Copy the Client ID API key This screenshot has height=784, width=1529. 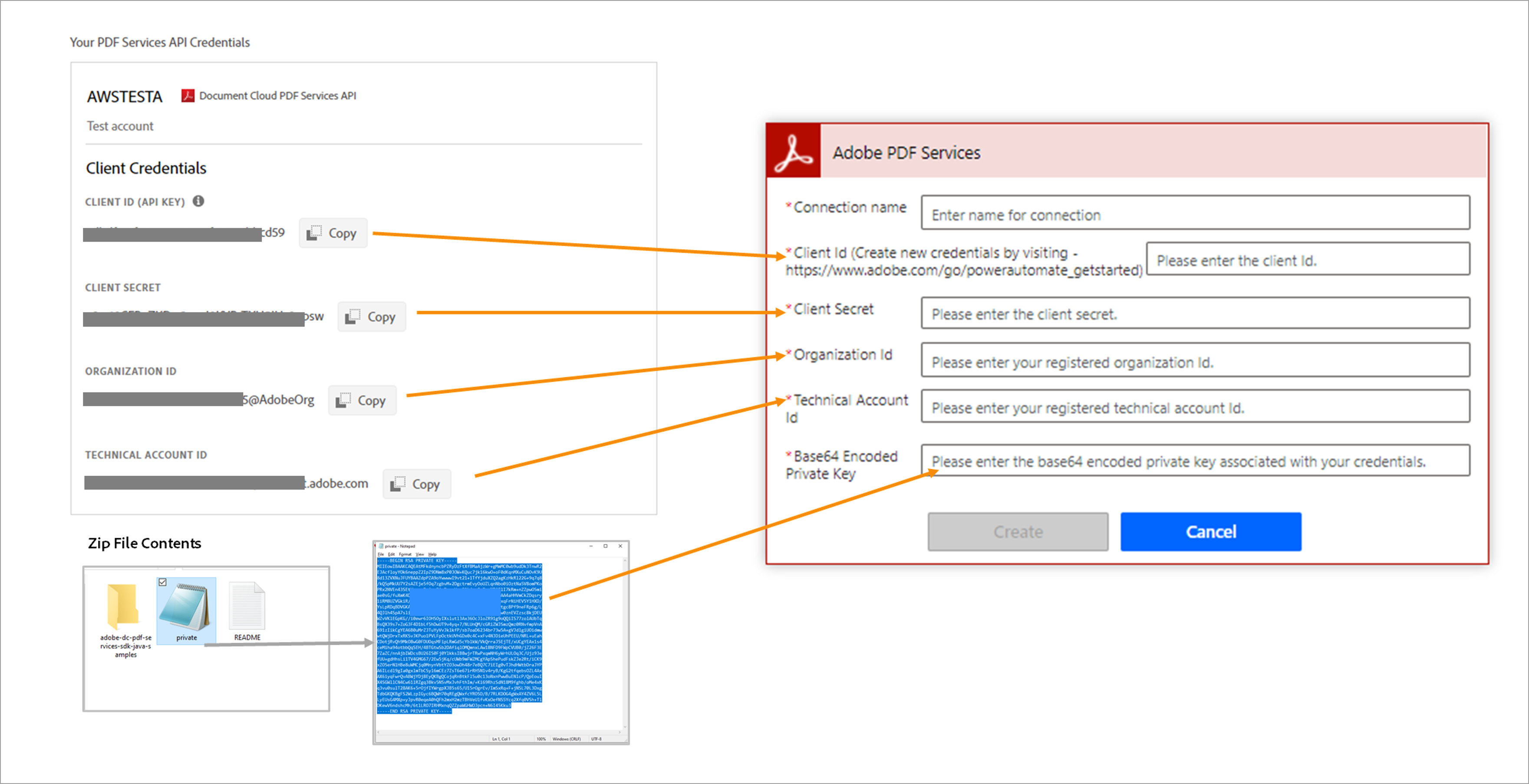(x=333, y=233)
